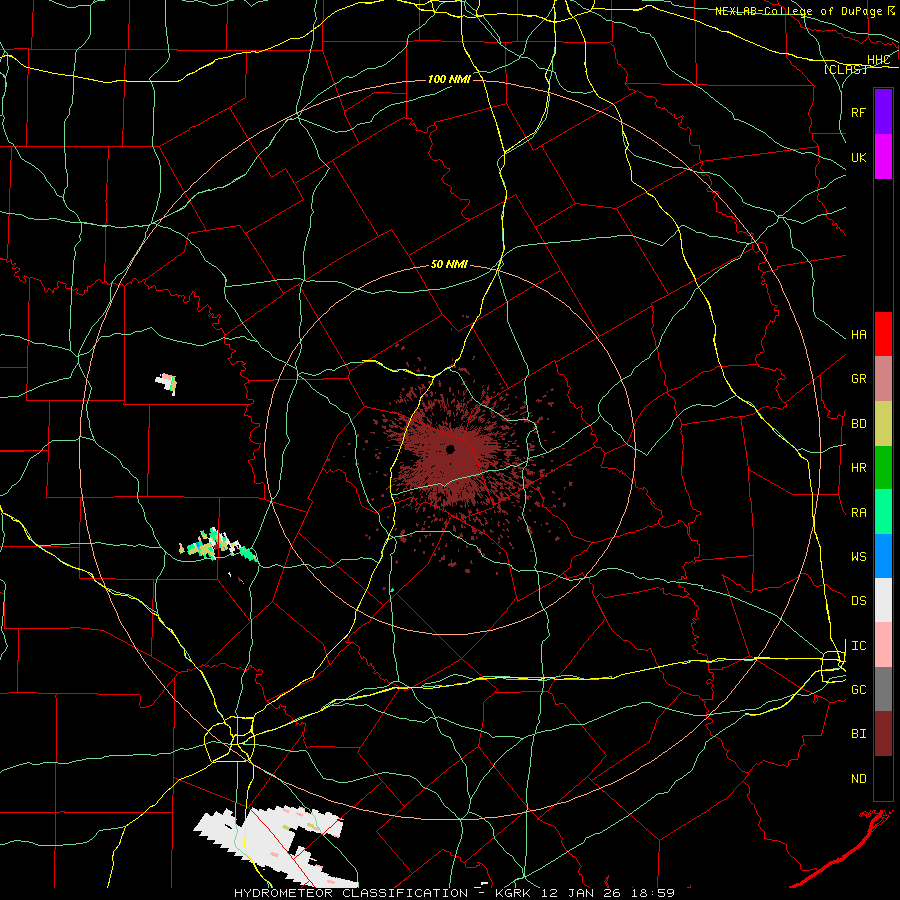Select the BD yellow legend block
This screenshot has height=900, width=900.
pos(883,423)
